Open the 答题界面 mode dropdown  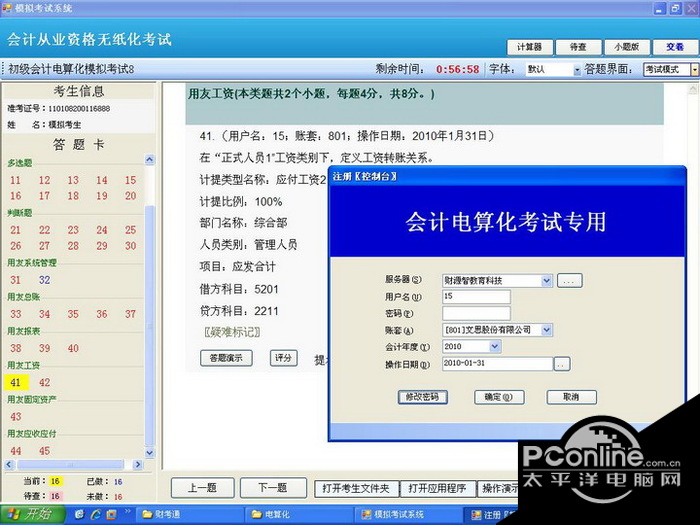click(x=695, y=70)
